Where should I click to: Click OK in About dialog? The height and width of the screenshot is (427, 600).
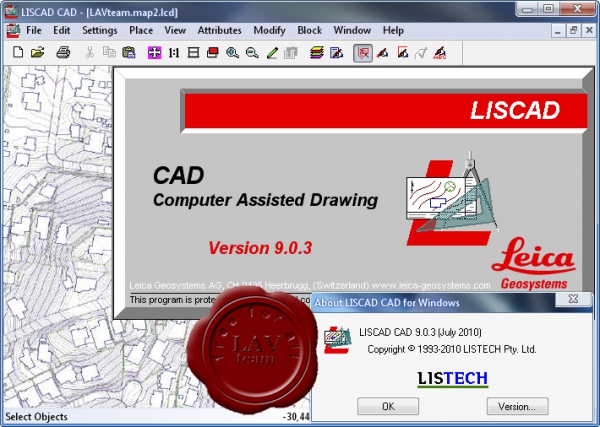tap(388, 406)
